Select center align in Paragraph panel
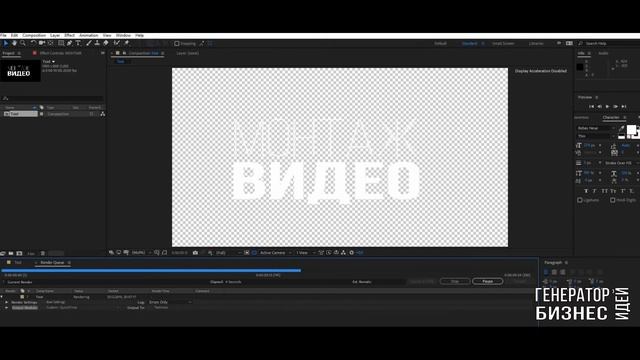This screenshot has height=360, width=640. (x=554, y=272)
